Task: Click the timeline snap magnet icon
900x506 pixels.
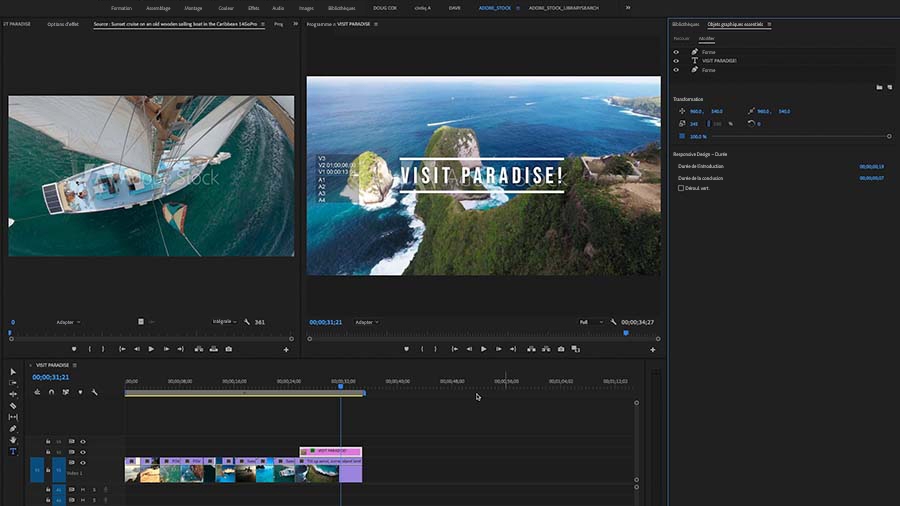Action: pos(51,392)
